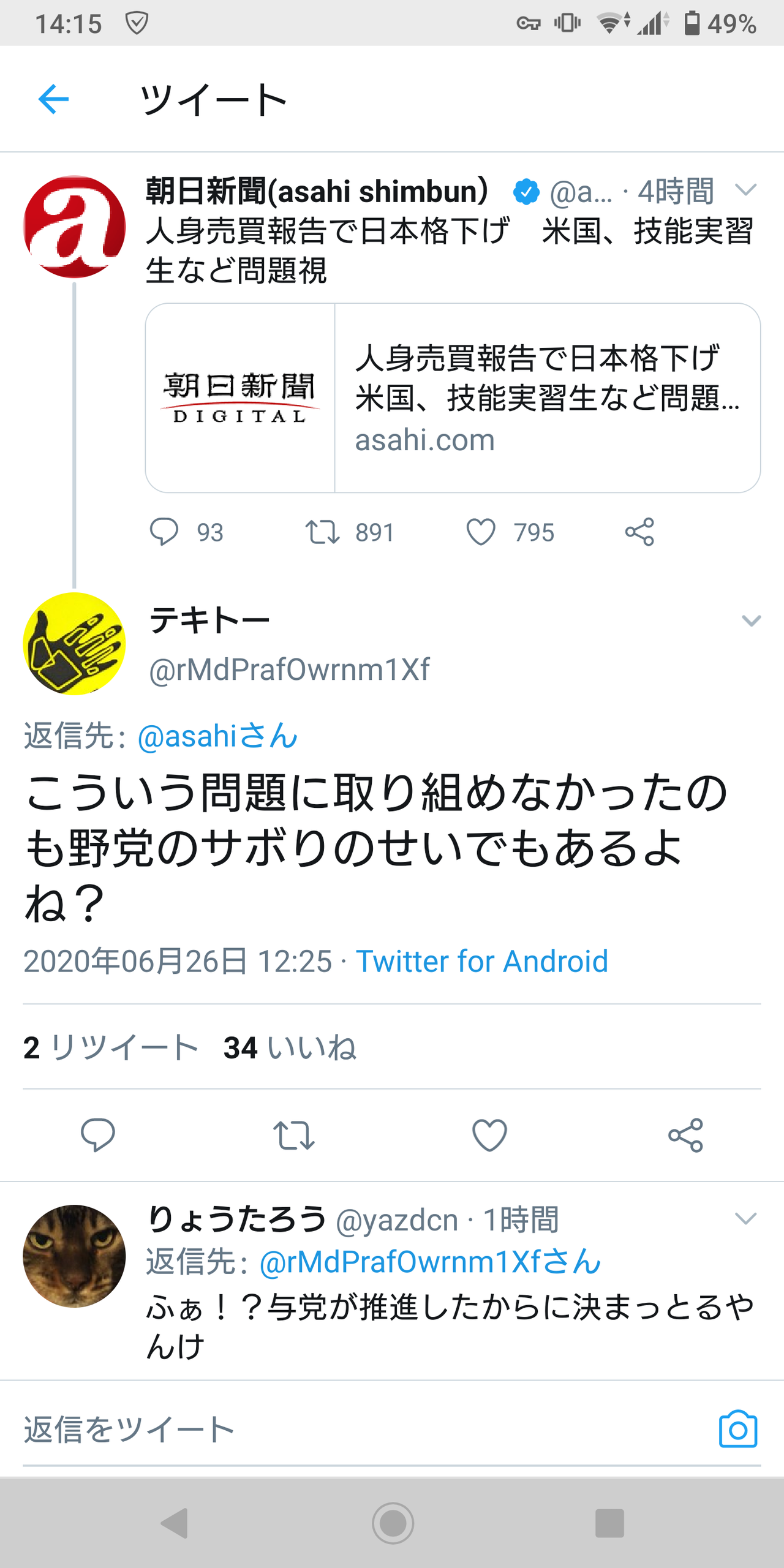Retweet the Asahi Shimbun tweet with 891 retweets
This screenshot has height=1568, width=784.
click(322, 532)
